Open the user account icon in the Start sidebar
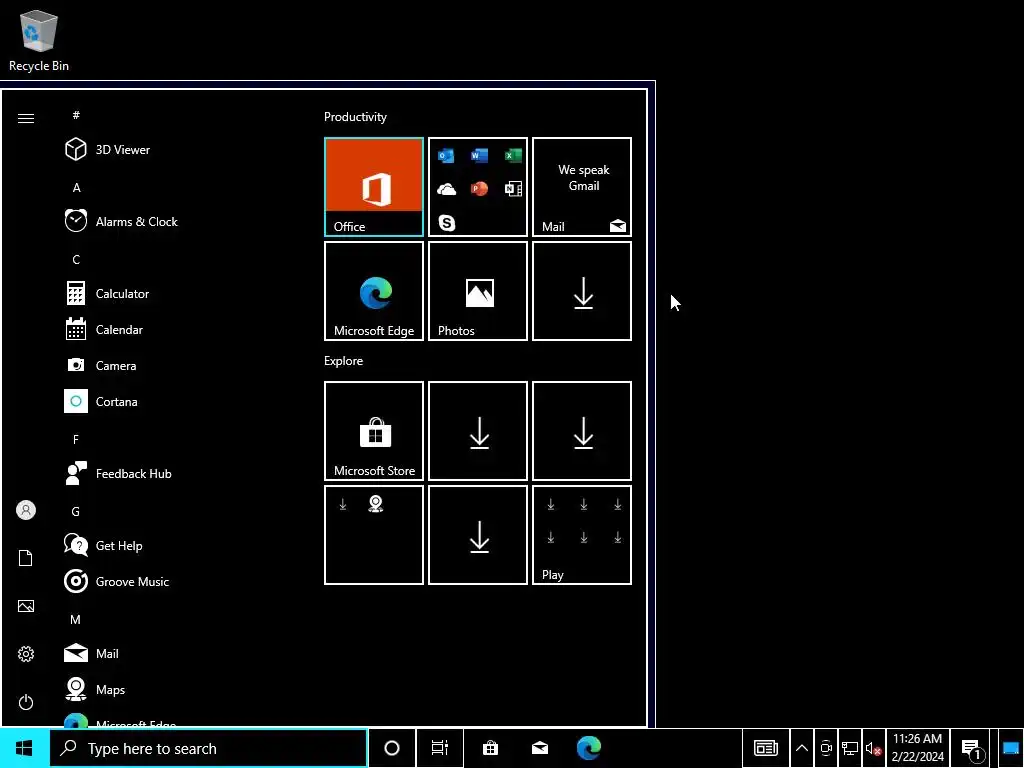The image size is (1024, 768). point(26,510)
